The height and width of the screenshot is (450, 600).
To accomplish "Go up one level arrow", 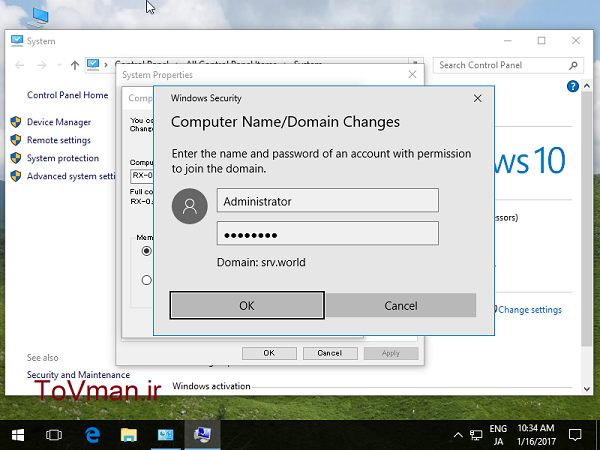I will (x=75, y=65).
